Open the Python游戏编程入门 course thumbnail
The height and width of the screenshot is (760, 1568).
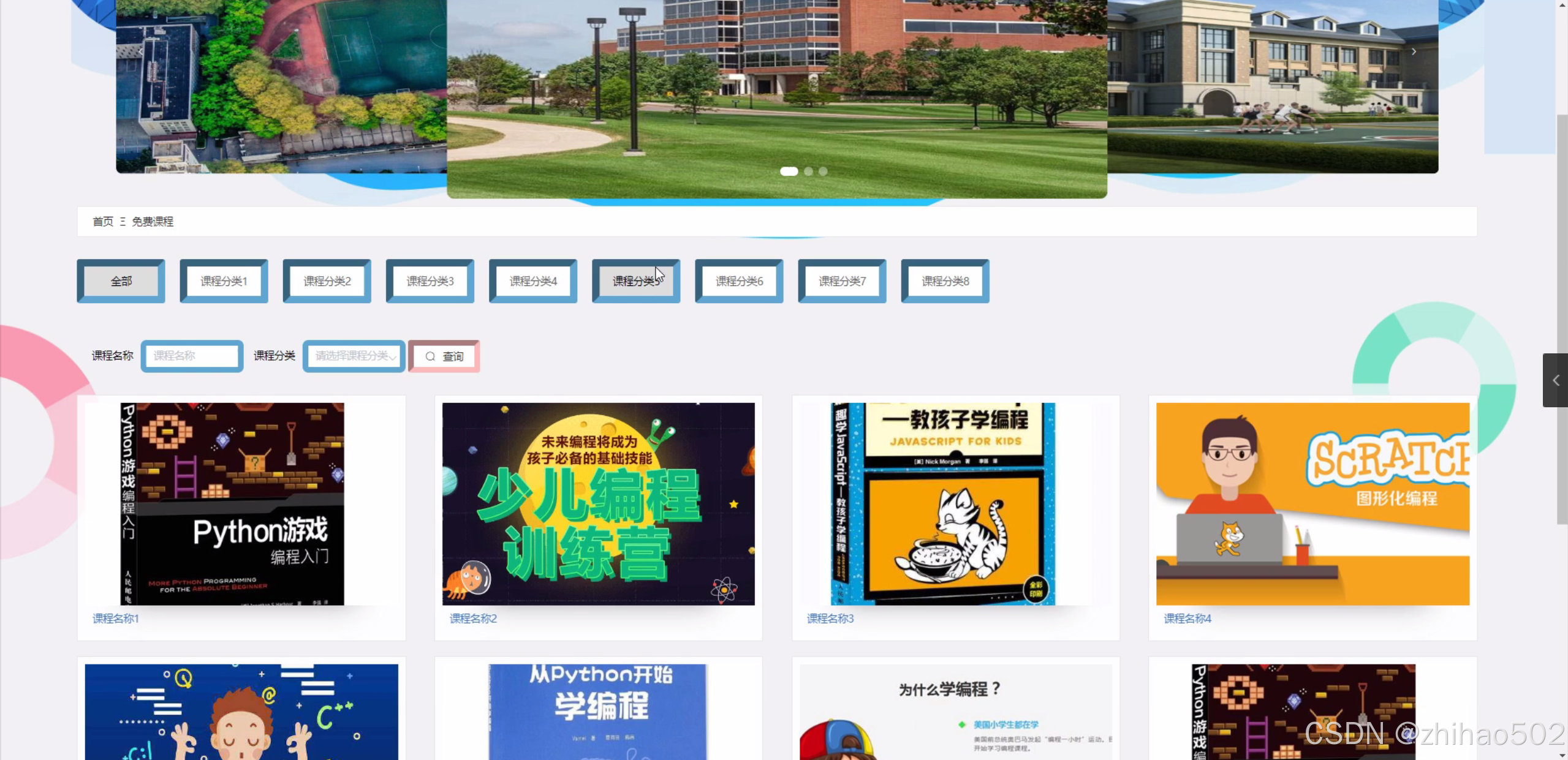[x=232, y=503]
